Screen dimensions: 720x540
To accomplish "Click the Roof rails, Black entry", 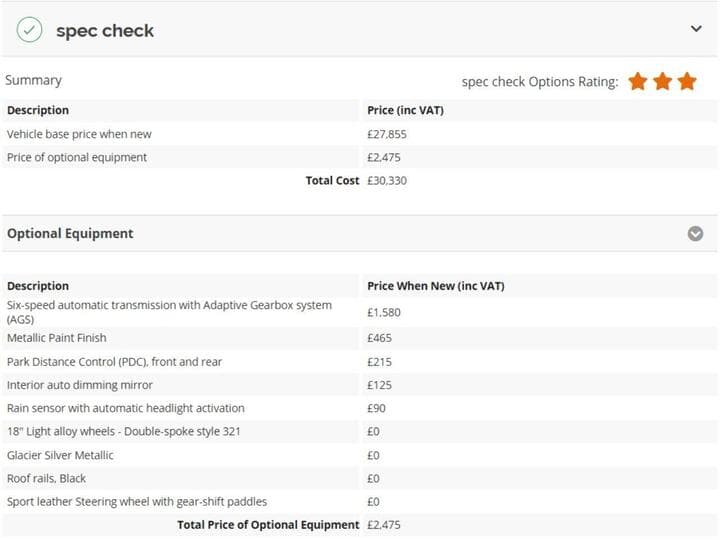I will point(46,478).
